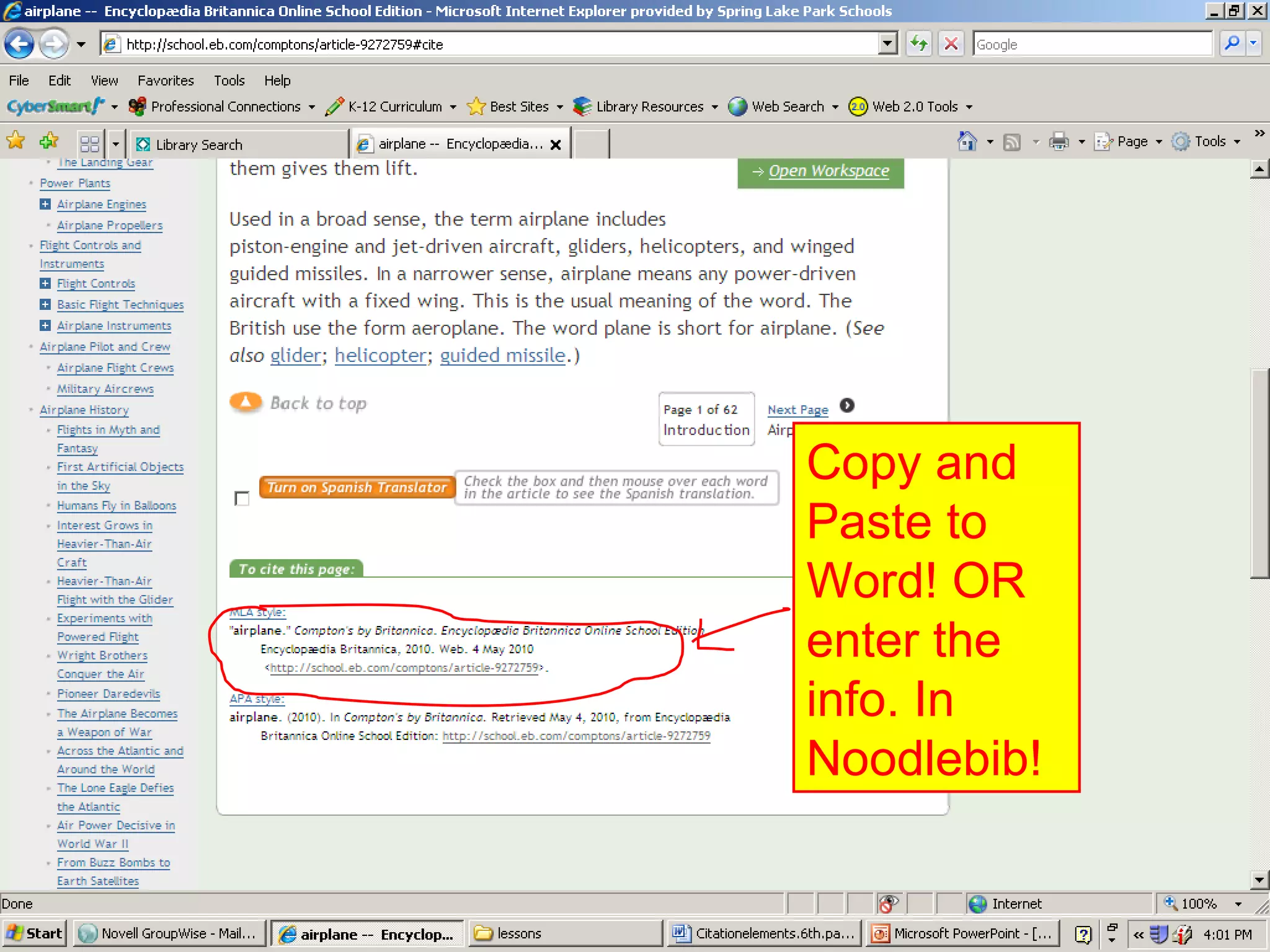Open the Best Sites dropdown menu

point(559,107)
